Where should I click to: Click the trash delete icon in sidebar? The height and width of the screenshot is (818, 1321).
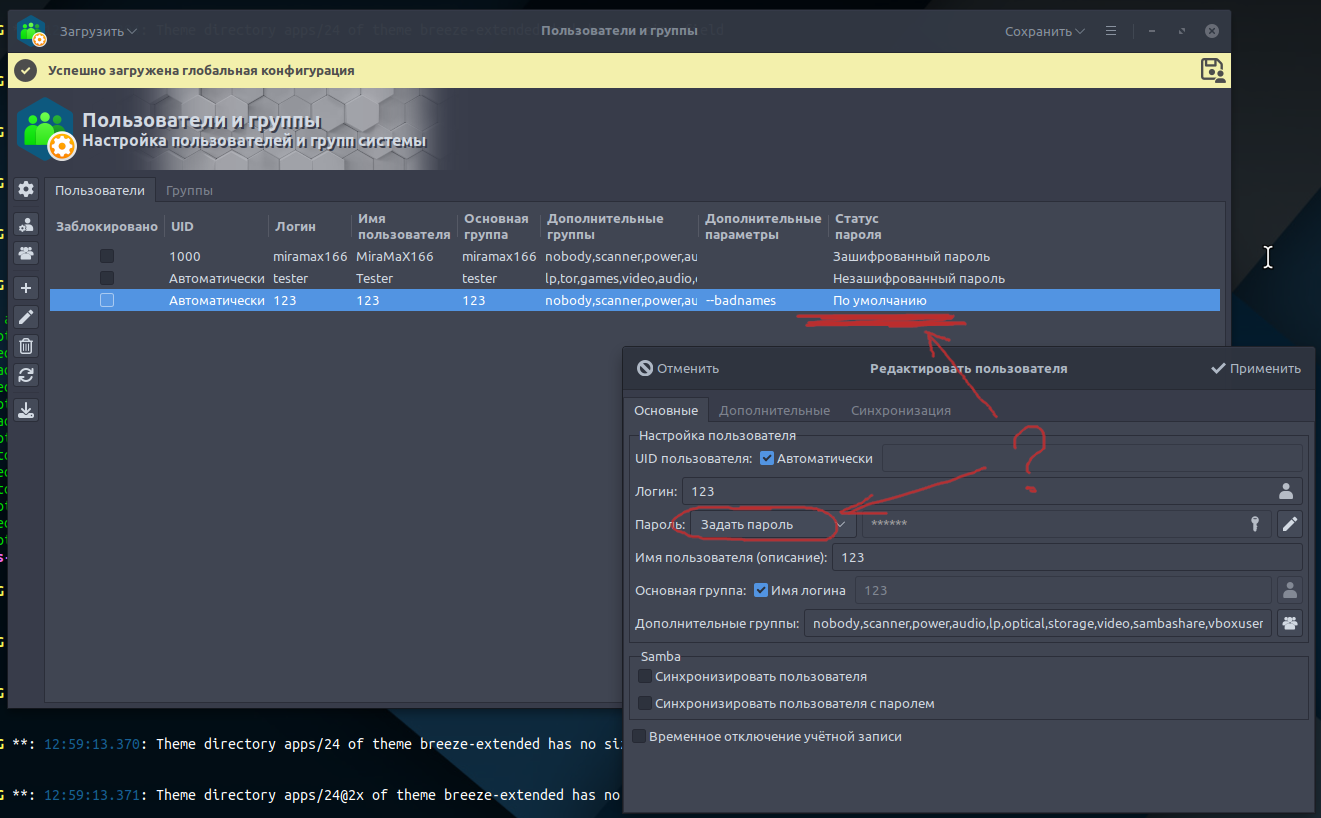[27, 346]
